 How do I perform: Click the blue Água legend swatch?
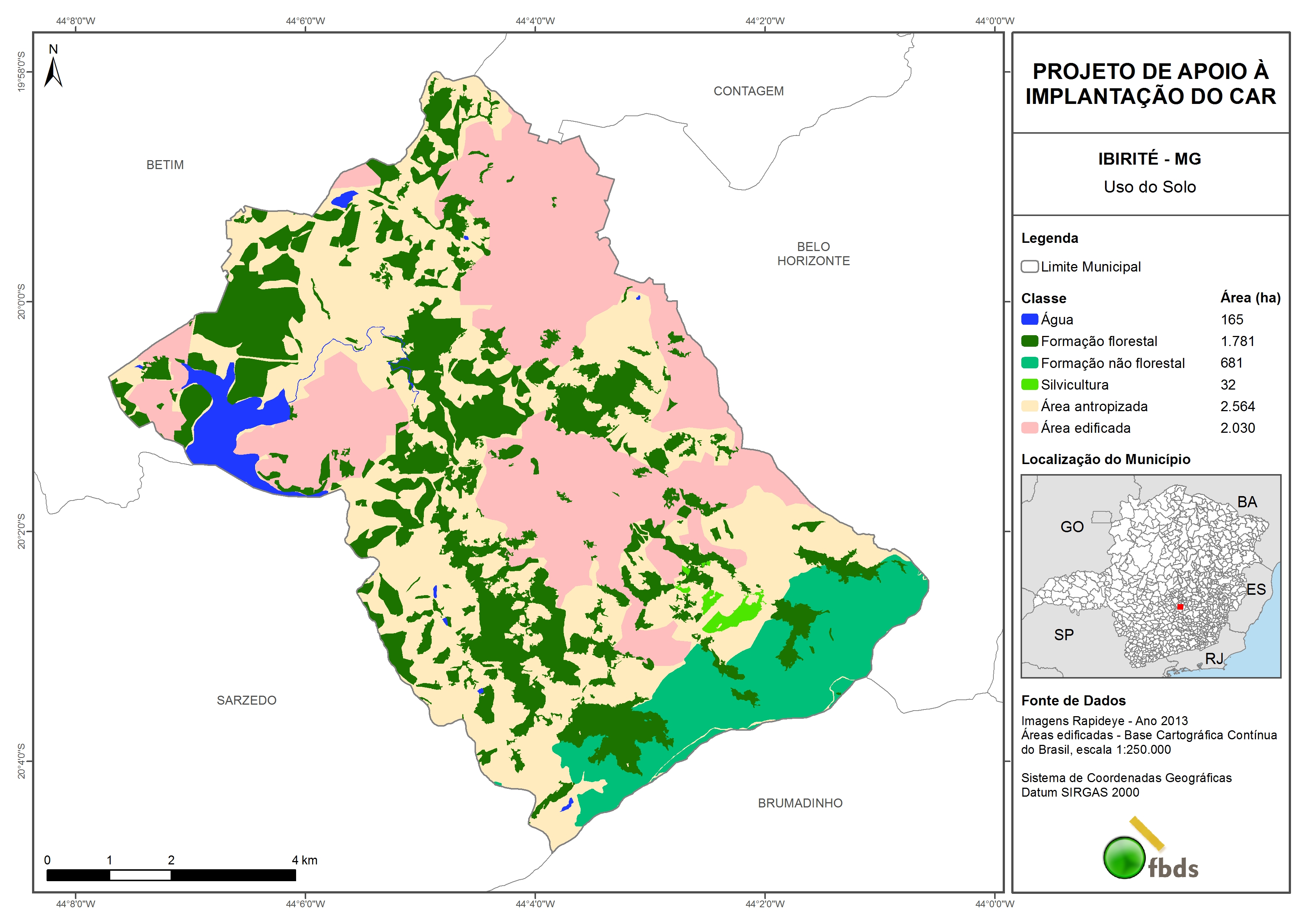pos(1029,320)
